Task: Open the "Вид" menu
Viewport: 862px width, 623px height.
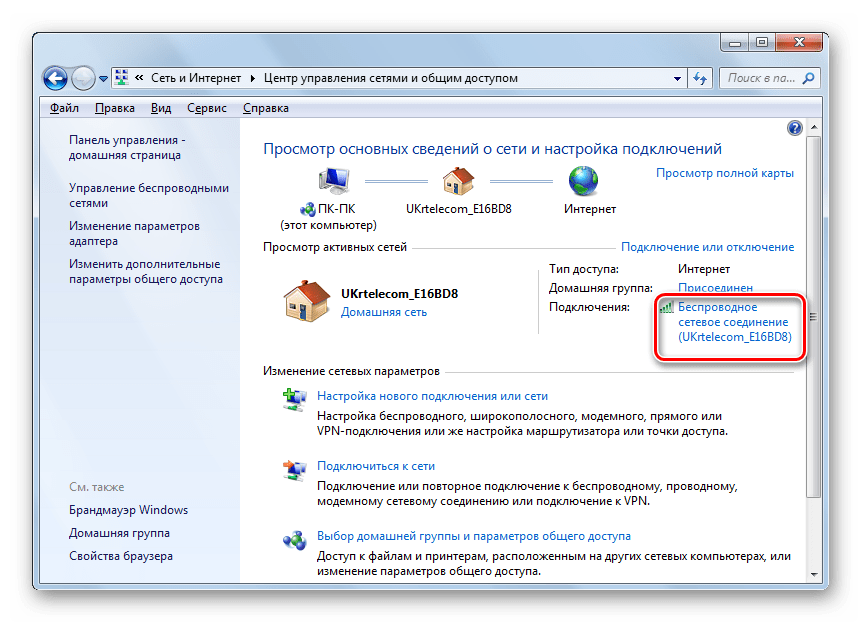Action: tap(161, 108)
